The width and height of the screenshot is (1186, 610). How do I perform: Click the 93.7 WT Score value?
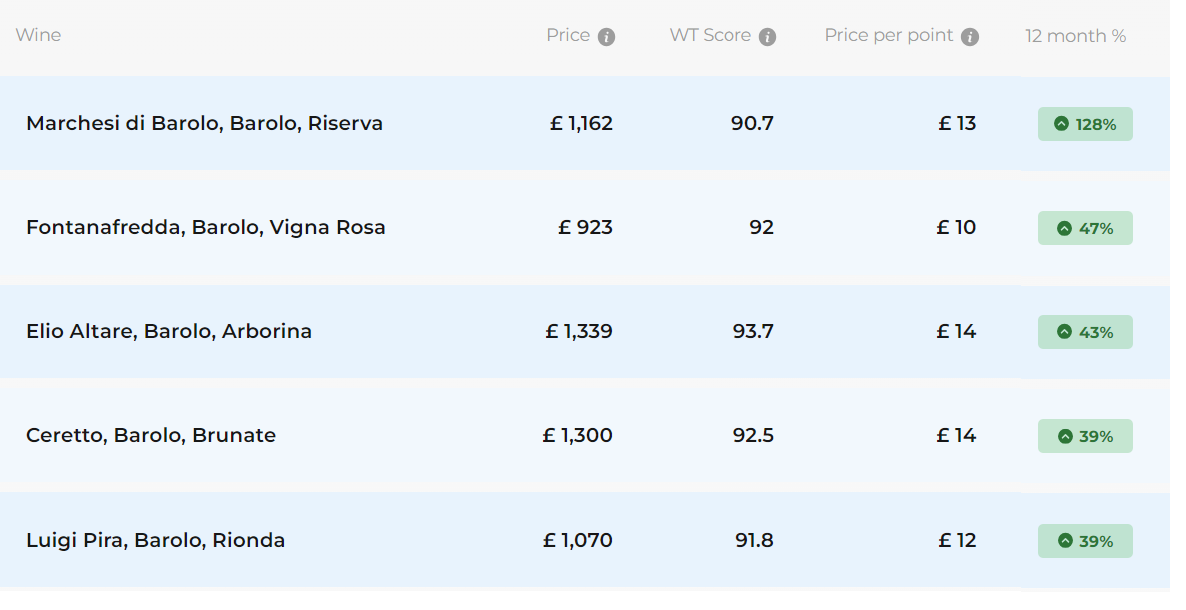[753, 332]
